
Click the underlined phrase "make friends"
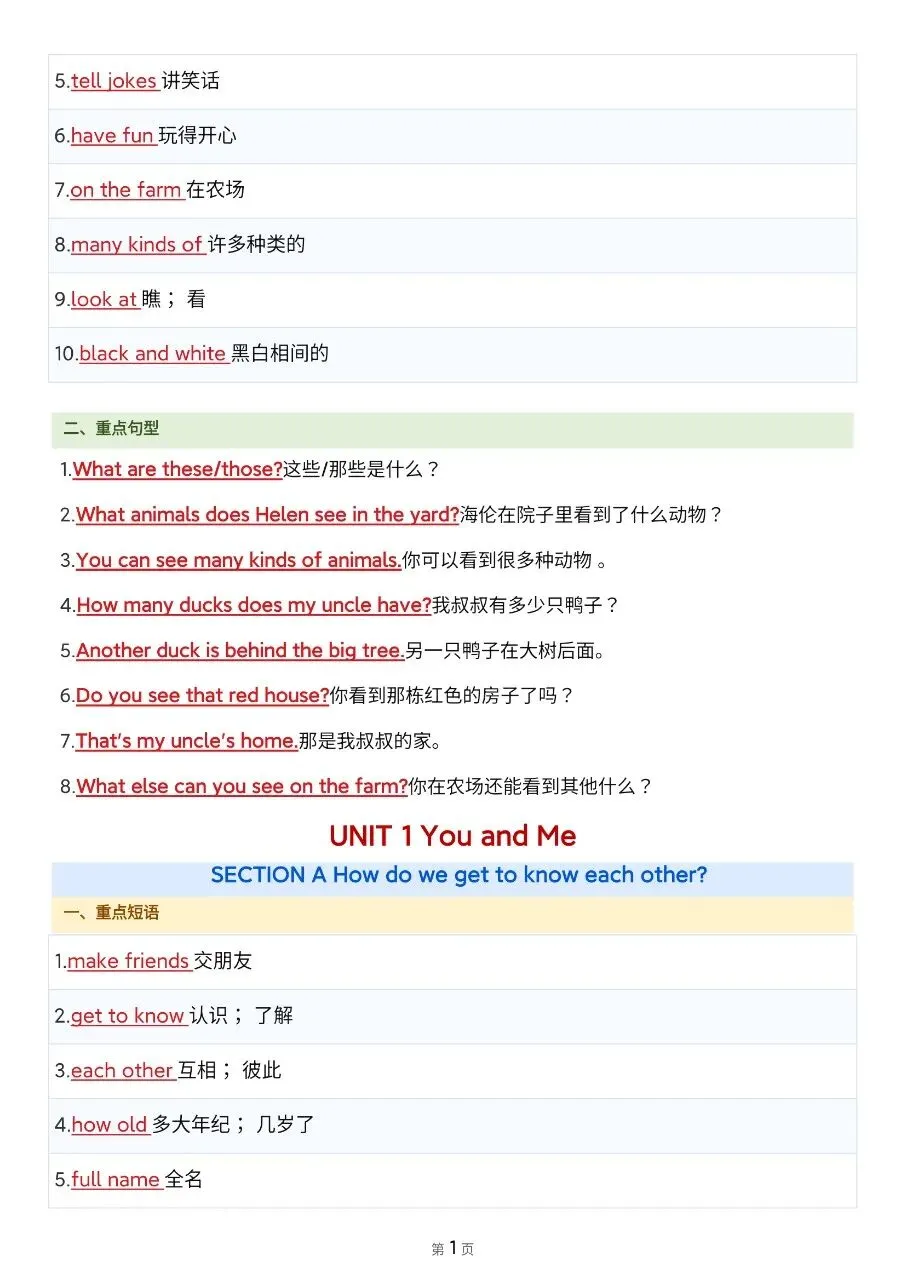(x=129, y=961)
